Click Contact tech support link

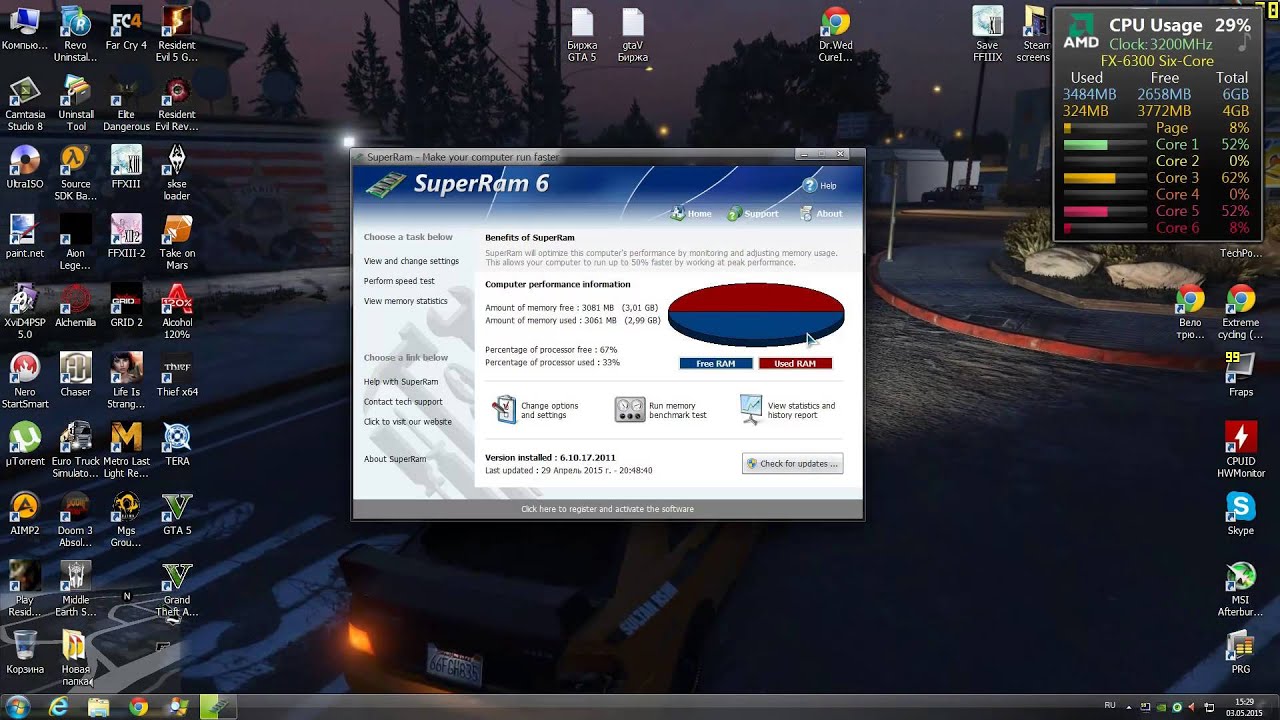(x=403, y=402)
